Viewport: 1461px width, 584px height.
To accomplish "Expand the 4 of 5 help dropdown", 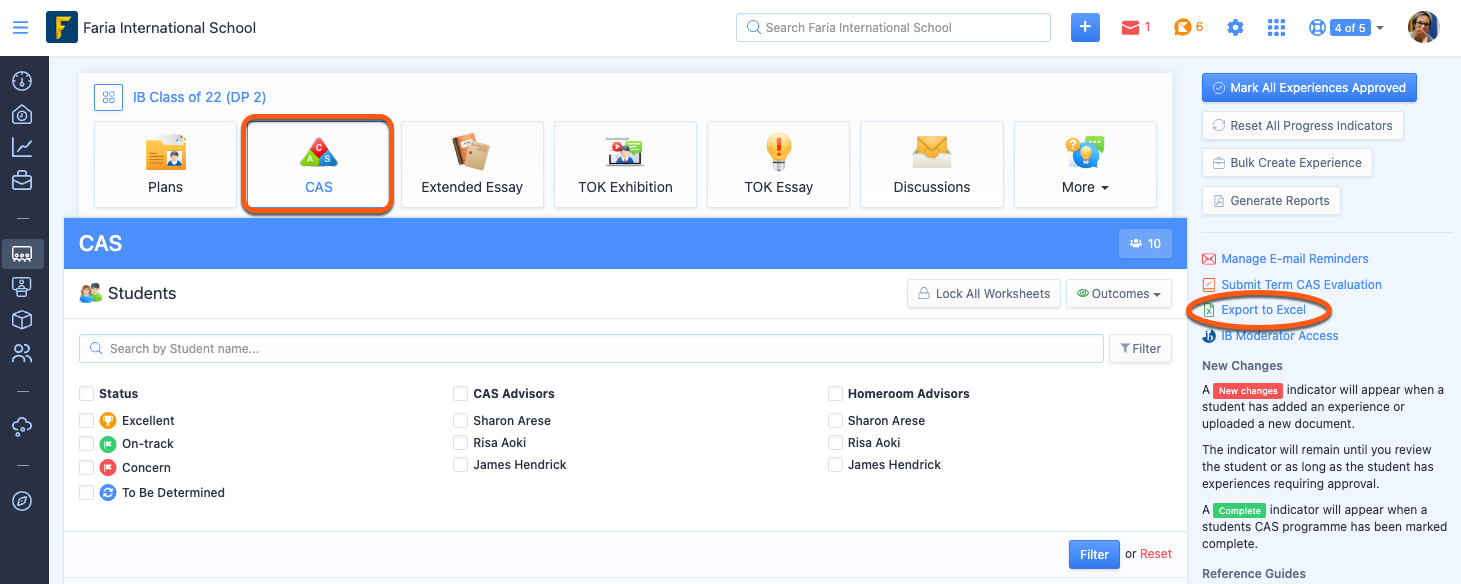I will (x=1346, y=28).
